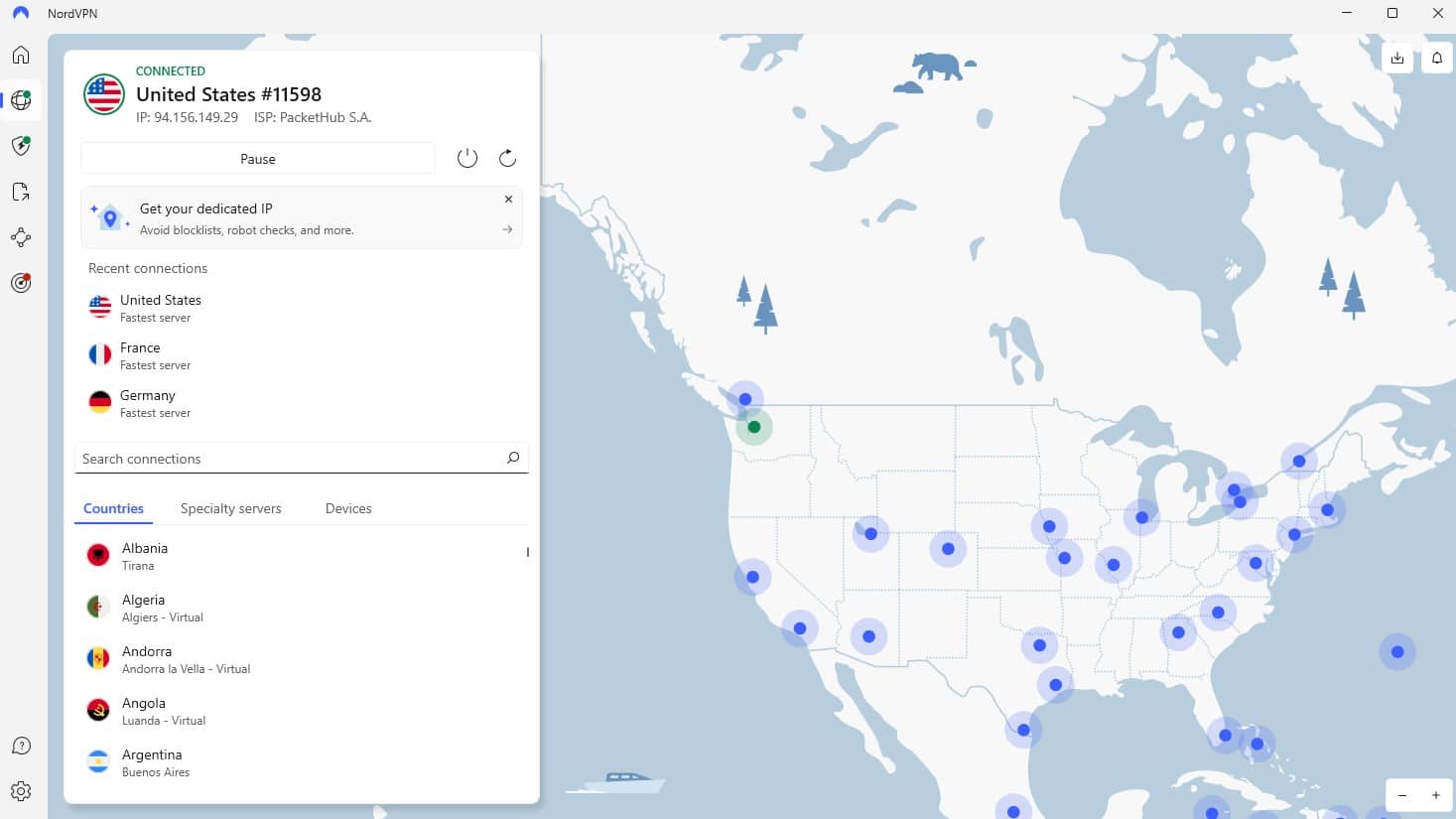
Task: Open the Settings gear icon
Action: [21, 791]
